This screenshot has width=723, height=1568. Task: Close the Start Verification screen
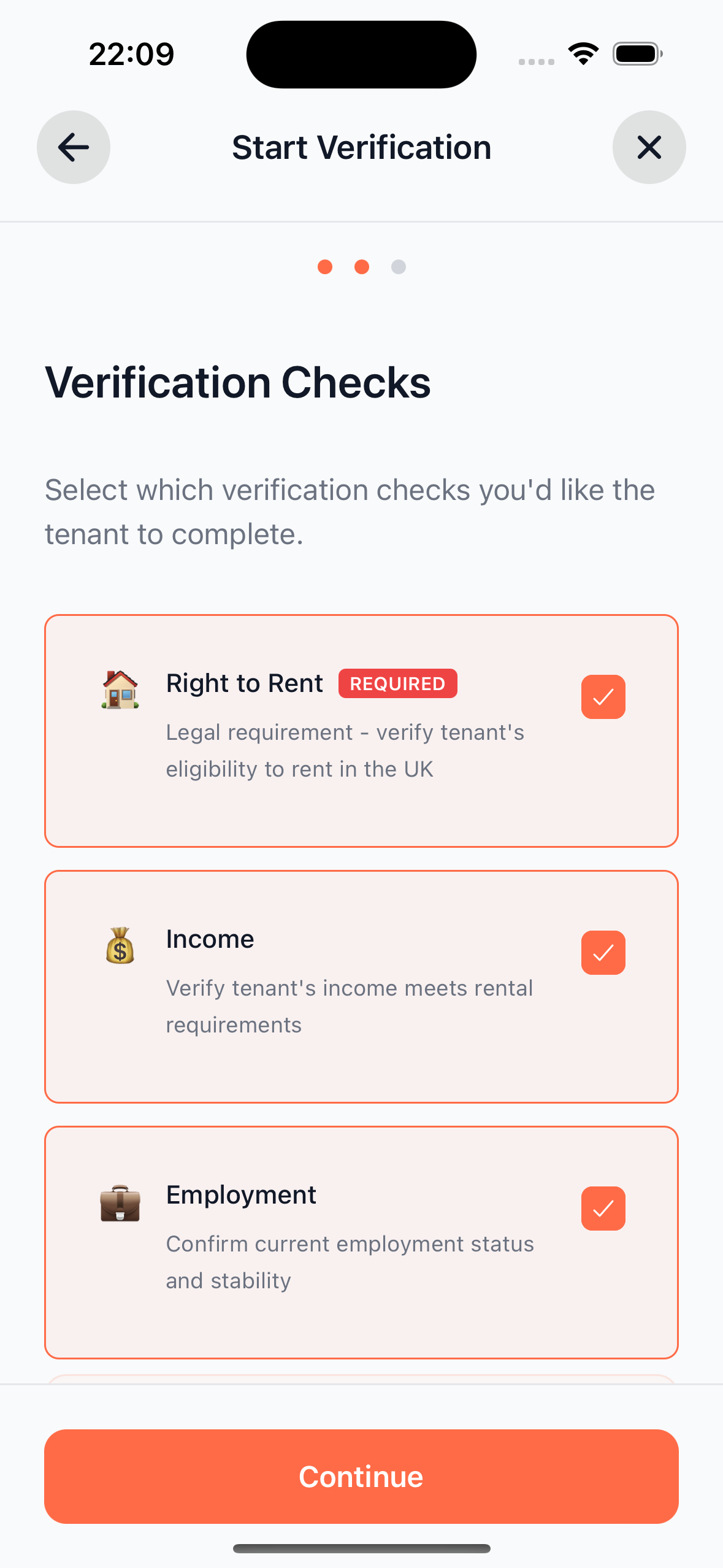(649, 147)
